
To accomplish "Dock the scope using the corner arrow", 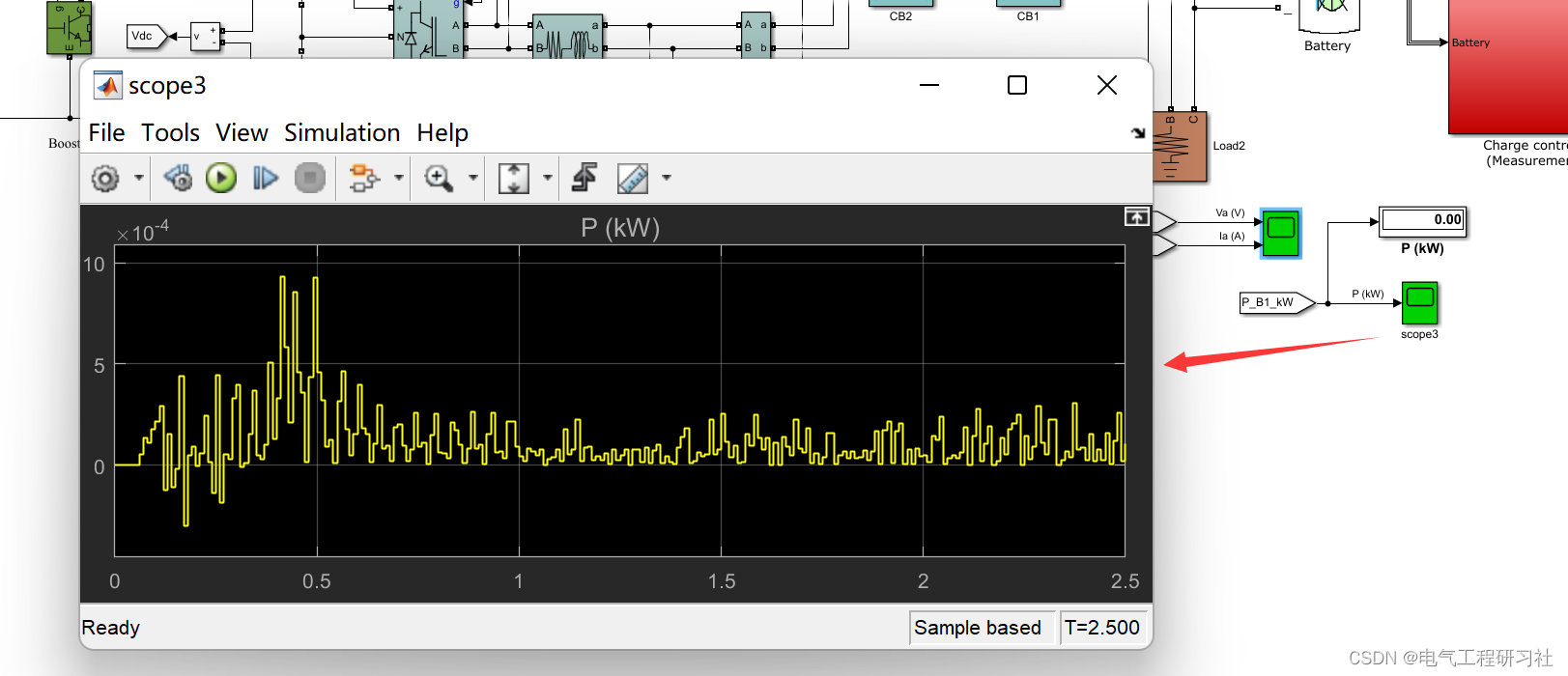I will coord(1138,133).
